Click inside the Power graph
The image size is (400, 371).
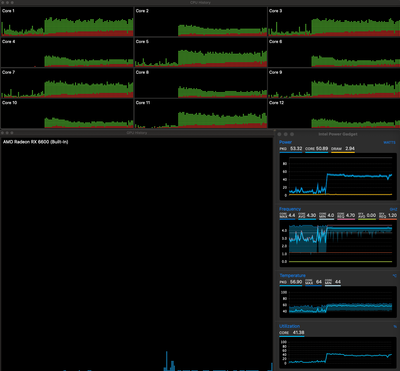[338, 176]
